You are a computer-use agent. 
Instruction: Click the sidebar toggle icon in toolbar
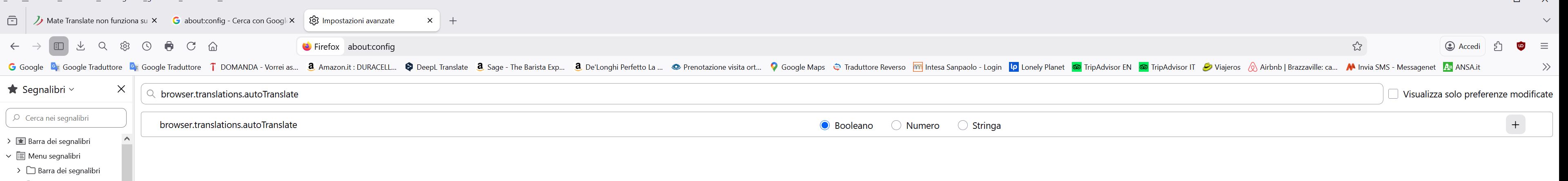58,46
